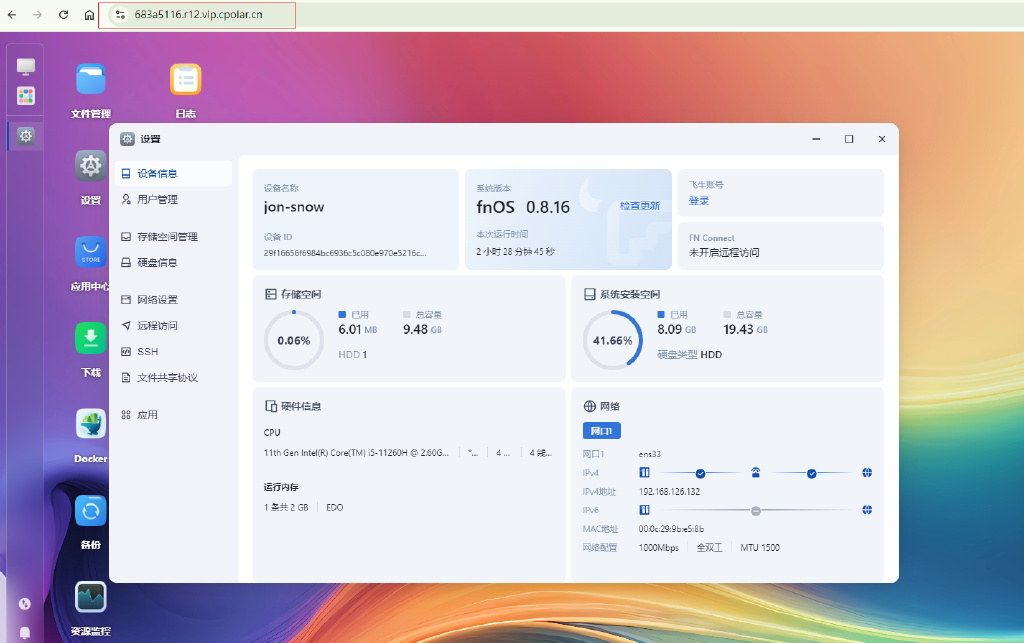Open 远程访问 settings section
The height and width of the screenshot is (643, 1024).
click(157, 326)
